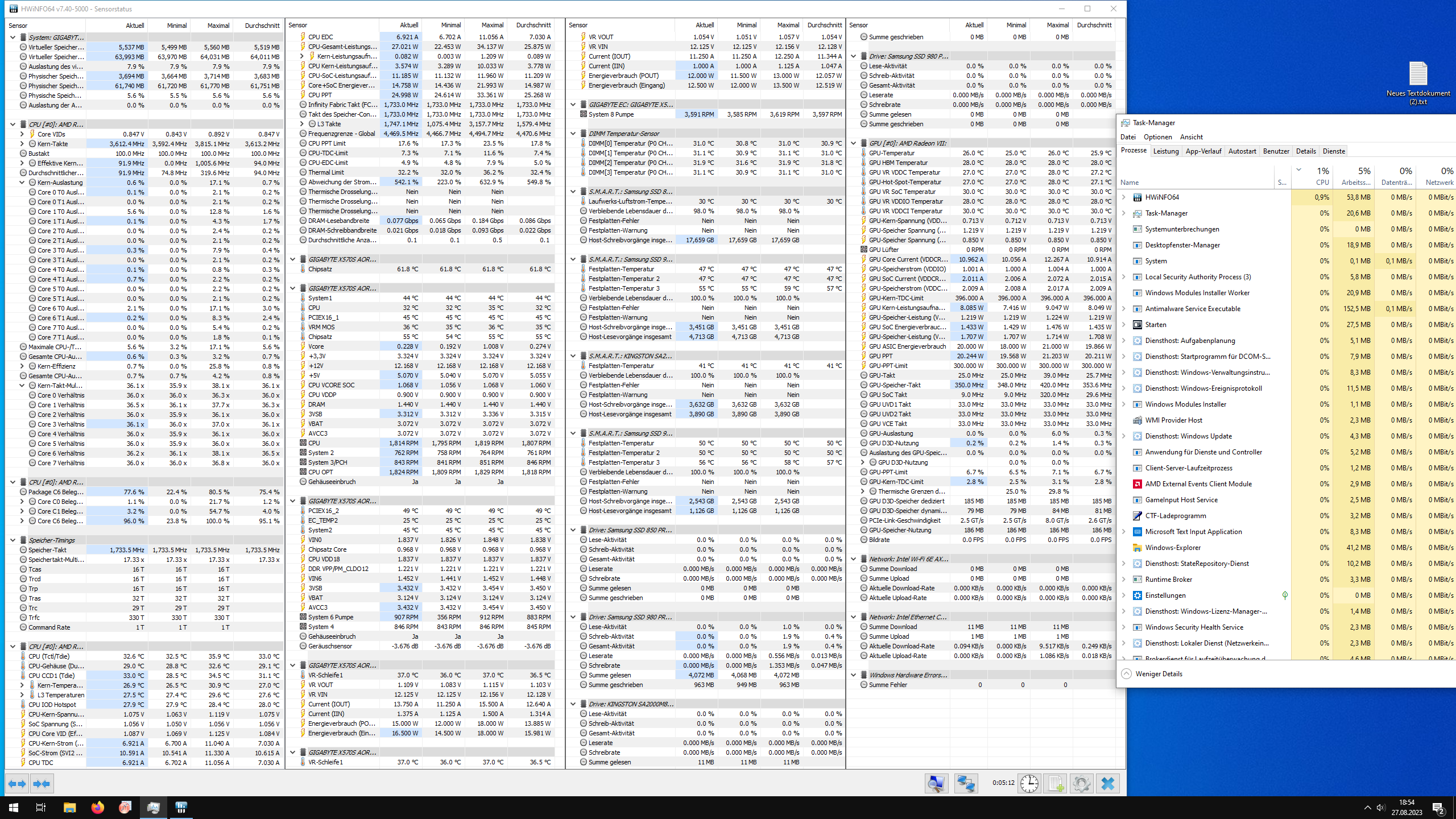Click the monitor magnifier icon in HWiNFO
1456x819 pixels.
click(x=936, y=784)
